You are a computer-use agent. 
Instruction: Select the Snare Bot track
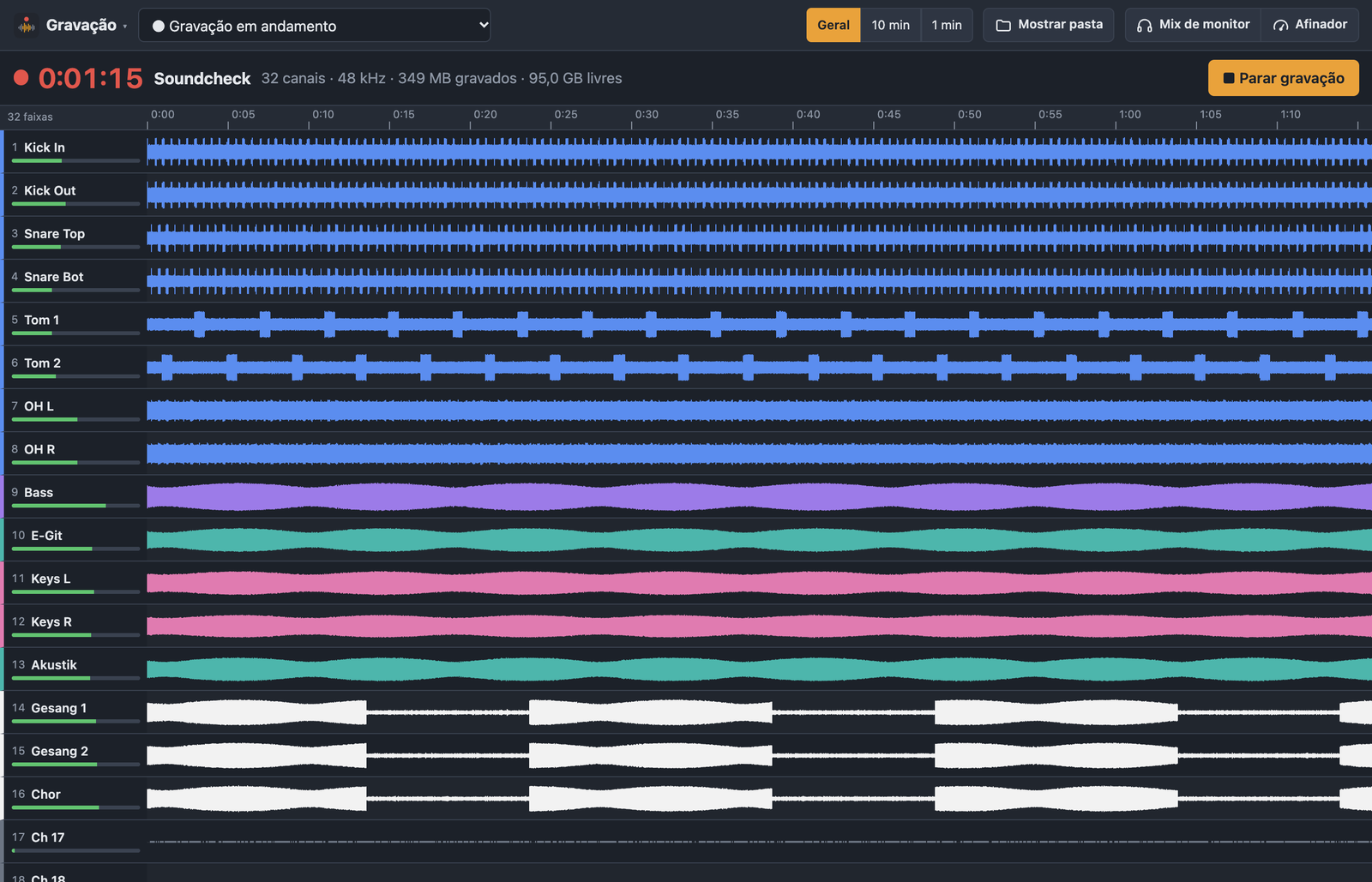(74, 281)
